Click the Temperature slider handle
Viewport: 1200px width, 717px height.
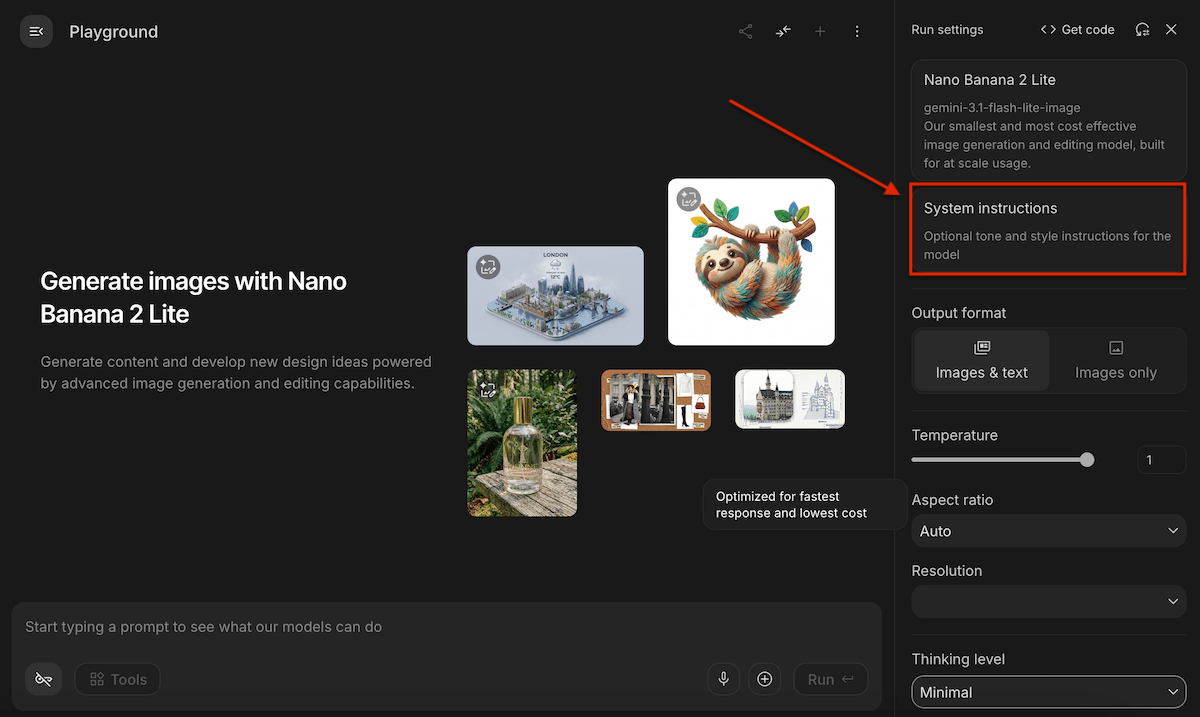pos(1087,460)
